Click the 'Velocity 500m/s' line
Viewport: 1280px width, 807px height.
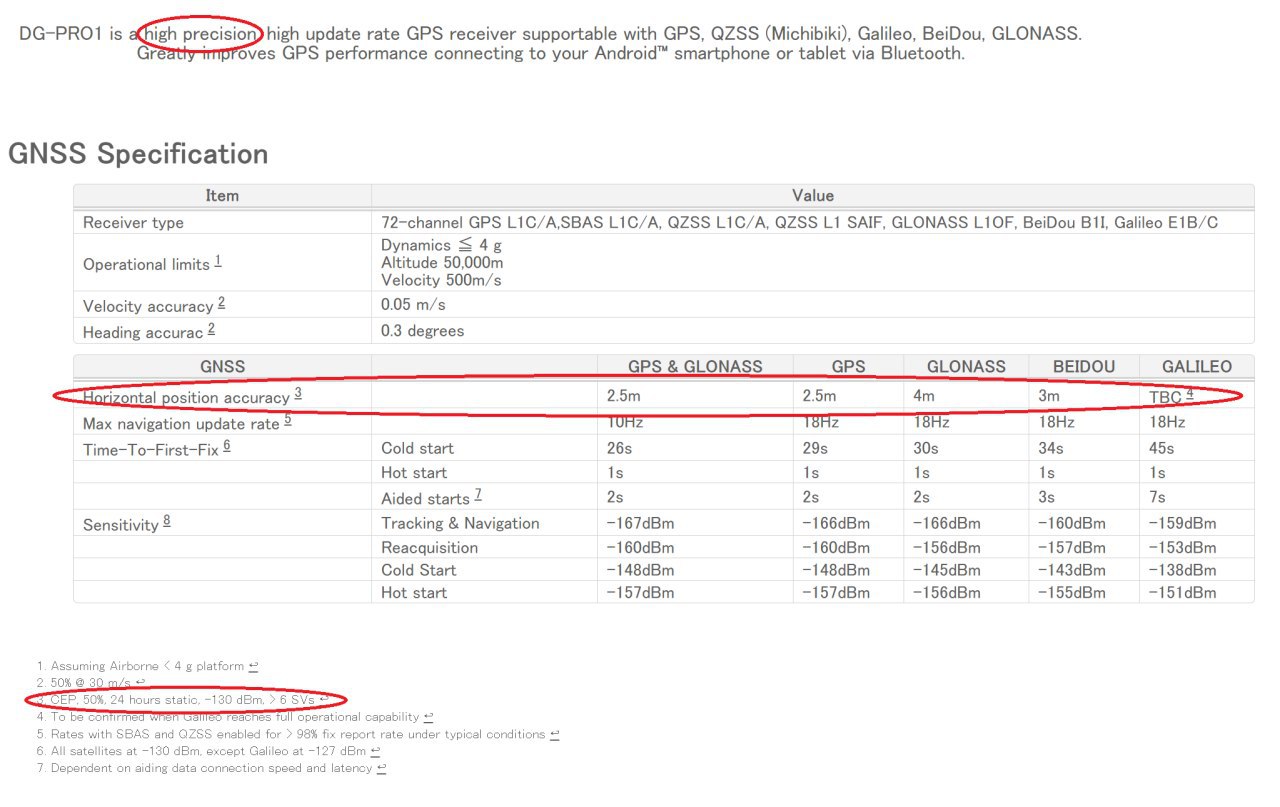click(441, 280)
